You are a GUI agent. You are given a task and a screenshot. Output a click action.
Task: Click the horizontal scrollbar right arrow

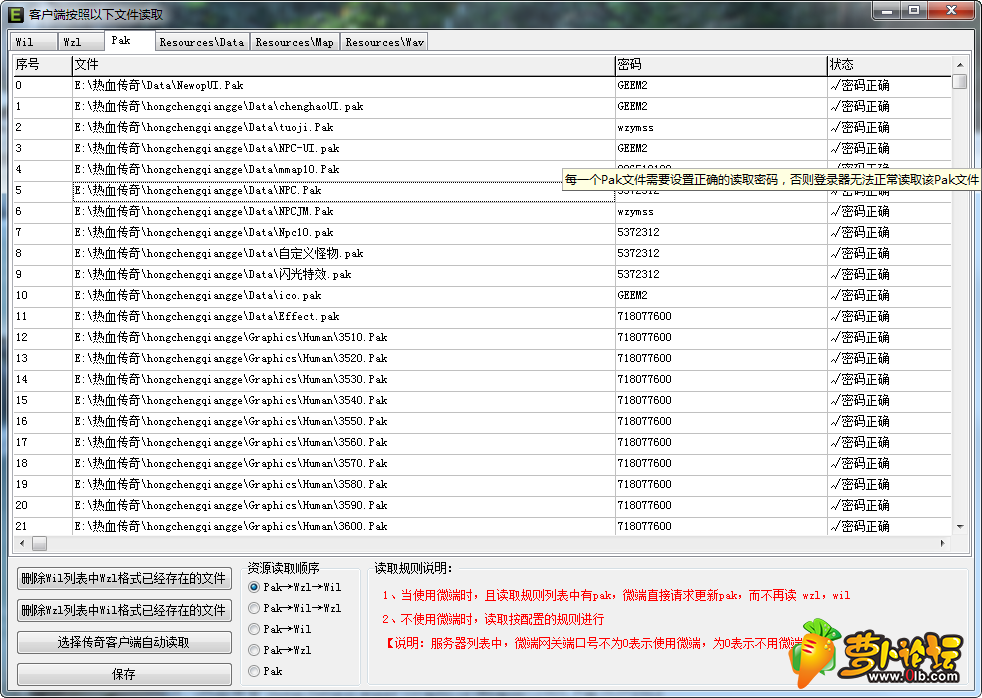coord(943,543)
